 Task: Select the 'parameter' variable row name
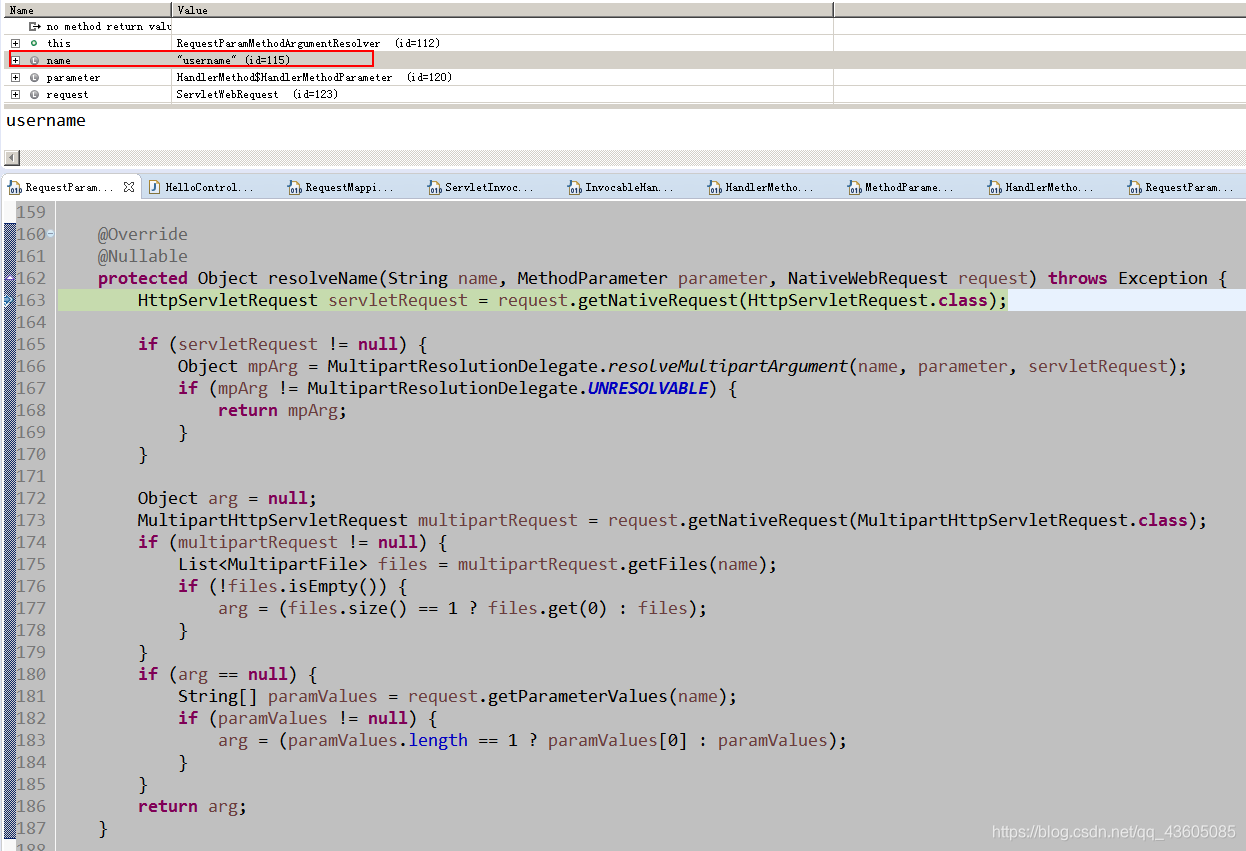tap(73, 77)
